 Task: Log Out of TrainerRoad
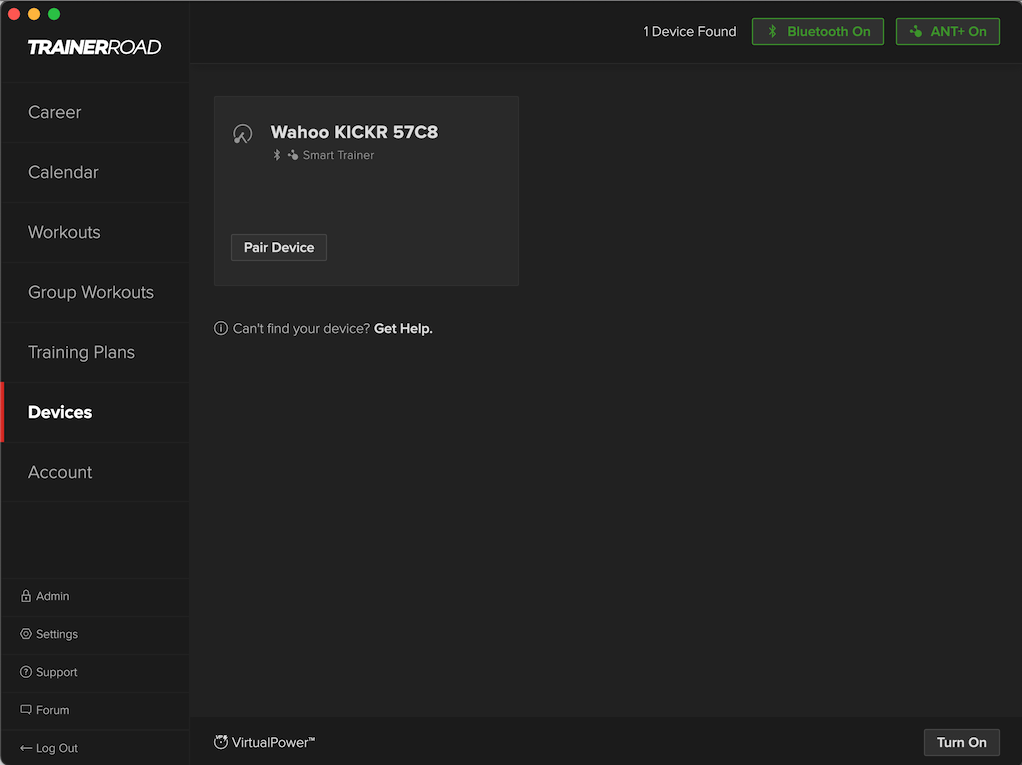point(95,747)
